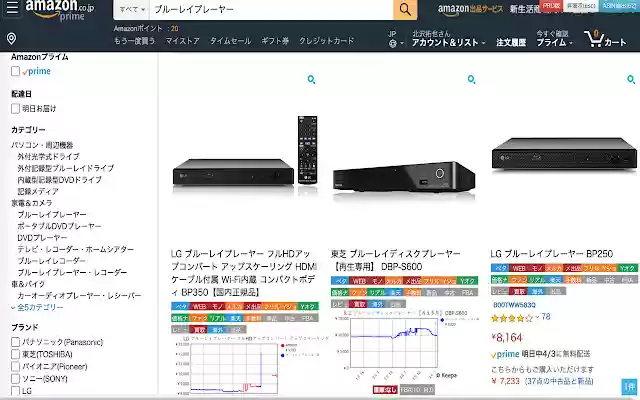The image size is (640, 400).
Task: Select 外付記録型ブルーレイドライブ category
Action: tap(65, 168)
